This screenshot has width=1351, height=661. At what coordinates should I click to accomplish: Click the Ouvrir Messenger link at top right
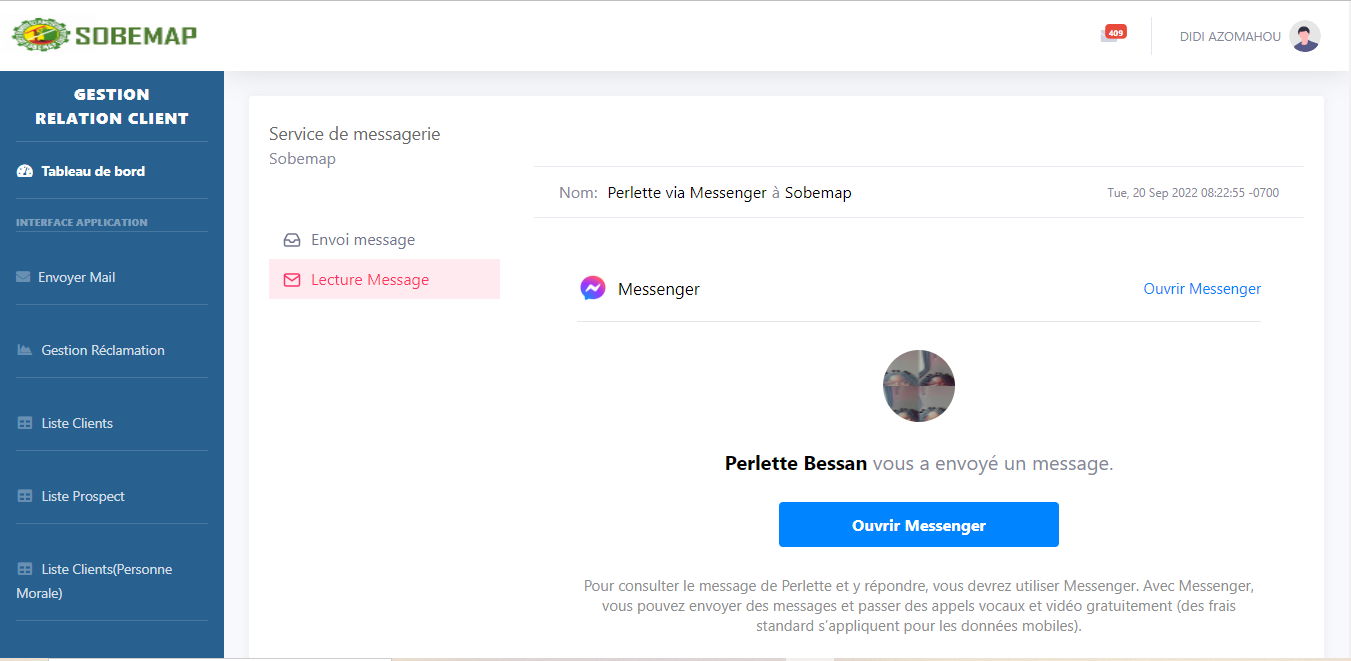point(1202,289)
